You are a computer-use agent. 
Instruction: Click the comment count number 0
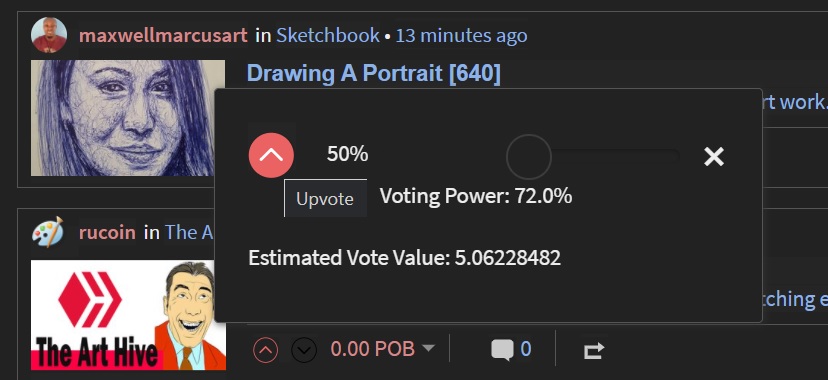pos(525,349)
